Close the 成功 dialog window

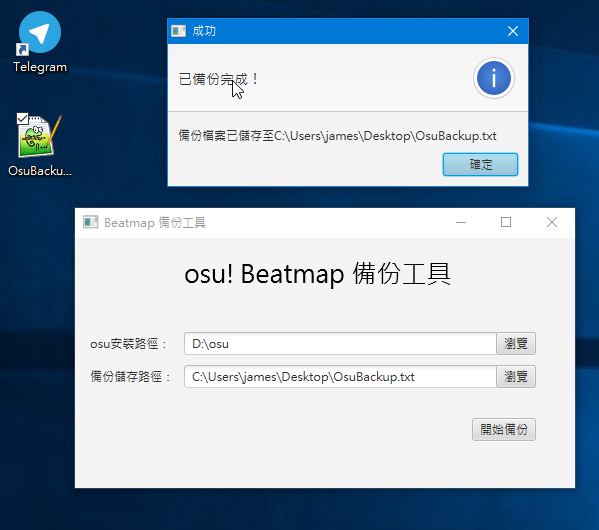(x=513, y=31)
